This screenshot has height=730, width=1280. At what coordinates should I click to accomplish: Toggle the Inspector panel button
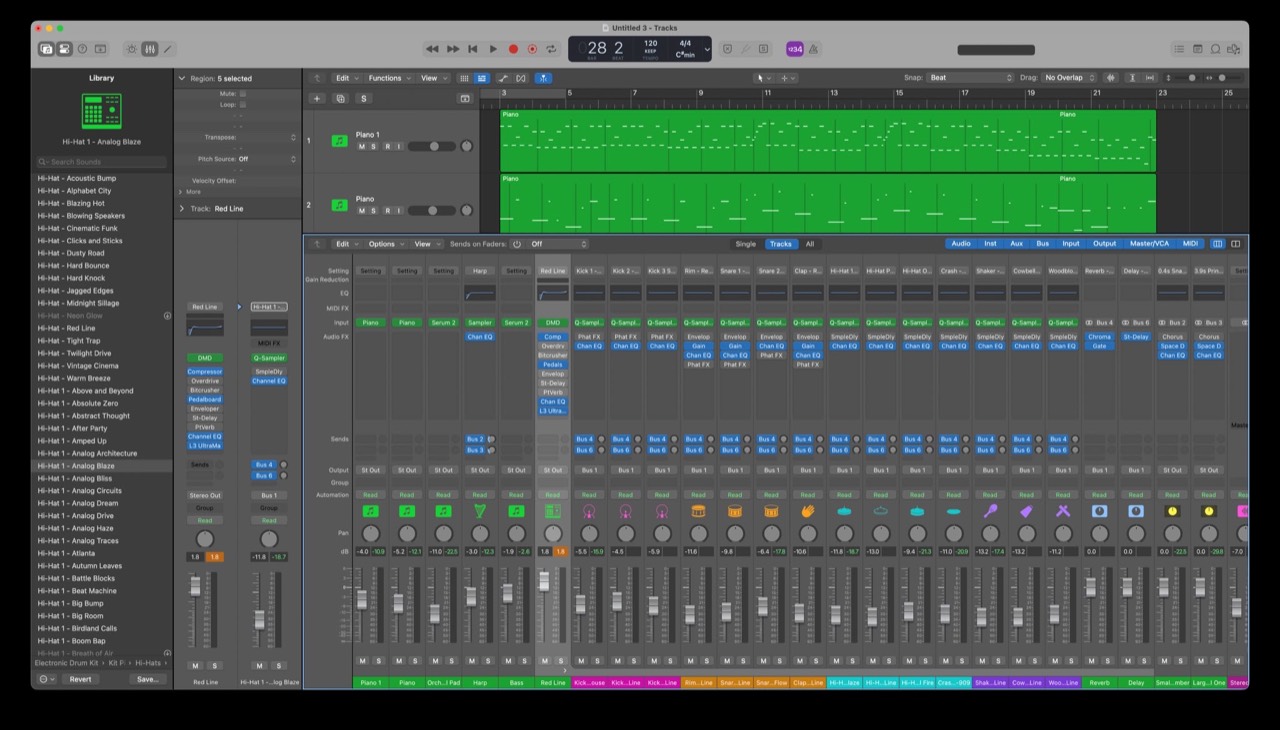(x=64, y=49)
